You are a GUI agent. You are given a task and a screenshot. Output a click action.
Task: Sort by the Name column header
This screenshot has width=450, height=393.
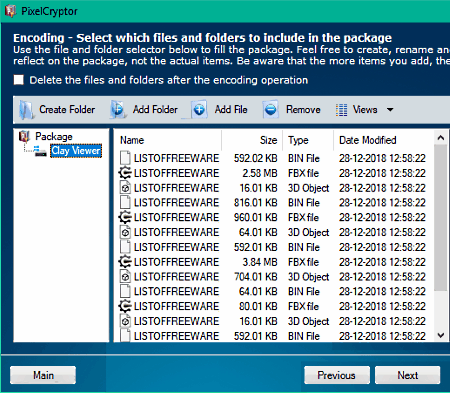coord(168,140)
